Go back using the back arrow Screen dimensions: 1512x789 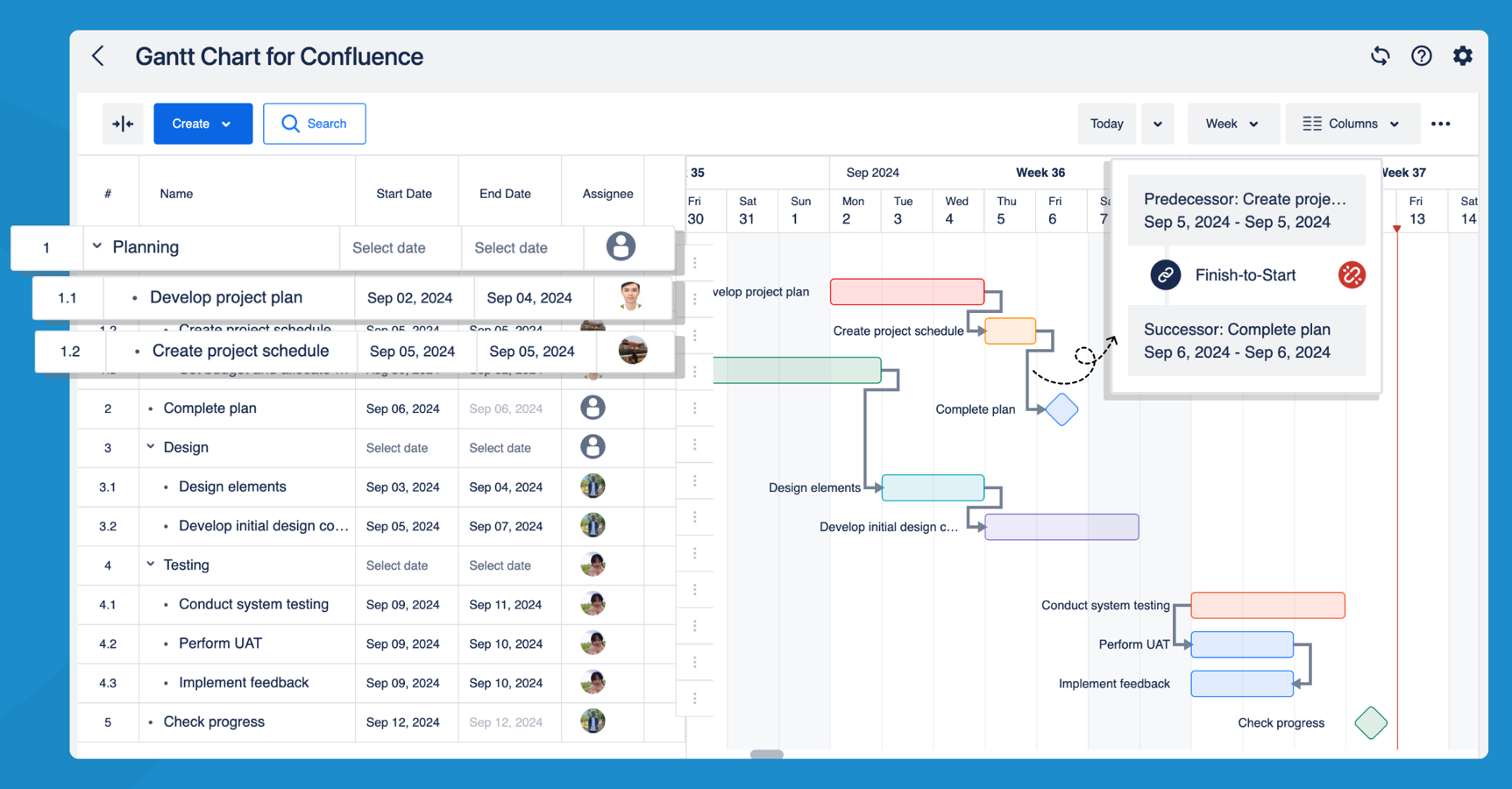pyautogui.click(x=98, y=56)
